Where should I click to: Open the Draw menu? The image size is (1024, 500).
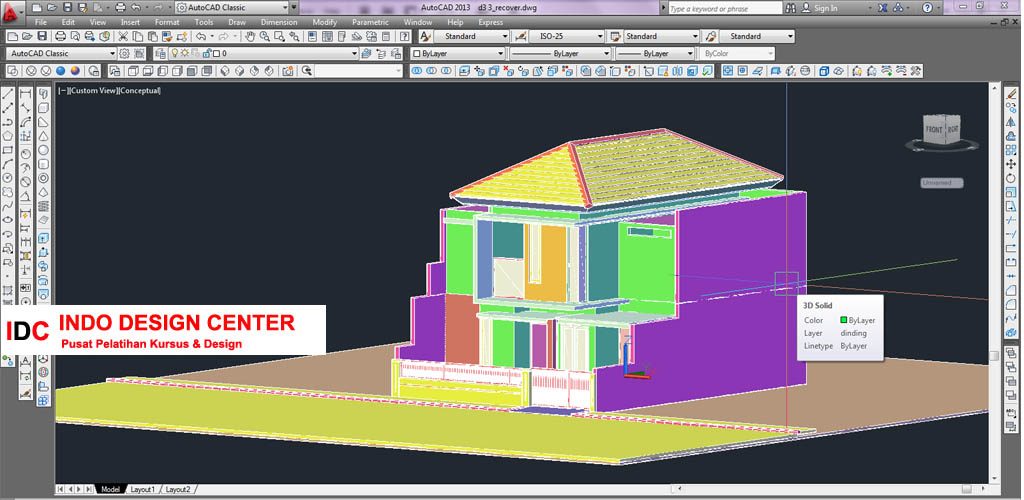point(237,22)
